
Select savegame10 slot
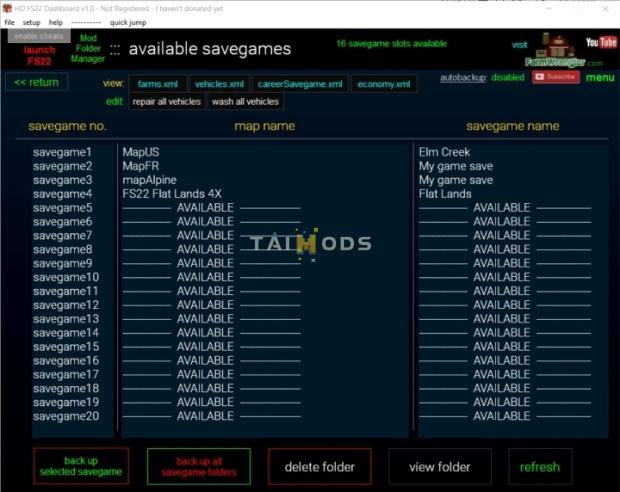tap(66, 277)
